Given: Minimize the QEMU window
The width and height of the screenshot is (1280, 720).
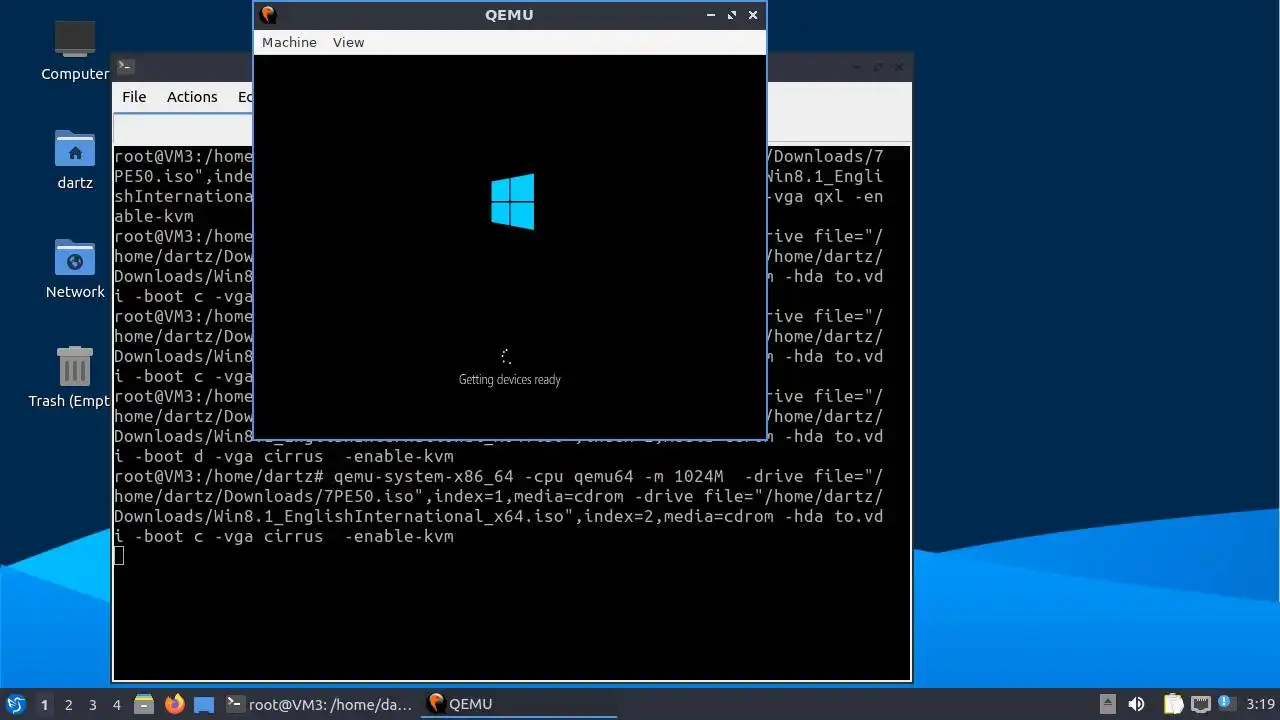Looking at the screenshot, I should (711, 15).
